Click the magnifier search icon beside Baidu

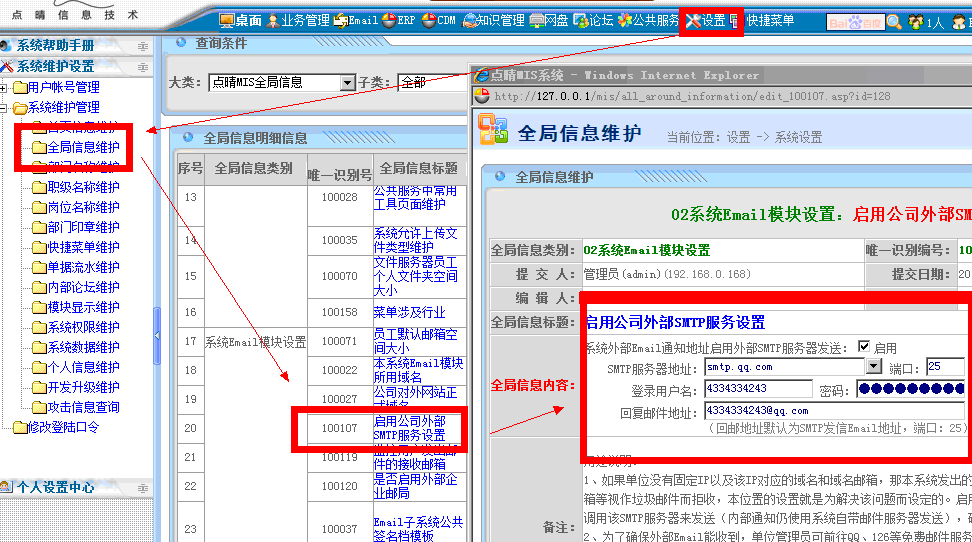pyautogui.click(x=894, y=22)
